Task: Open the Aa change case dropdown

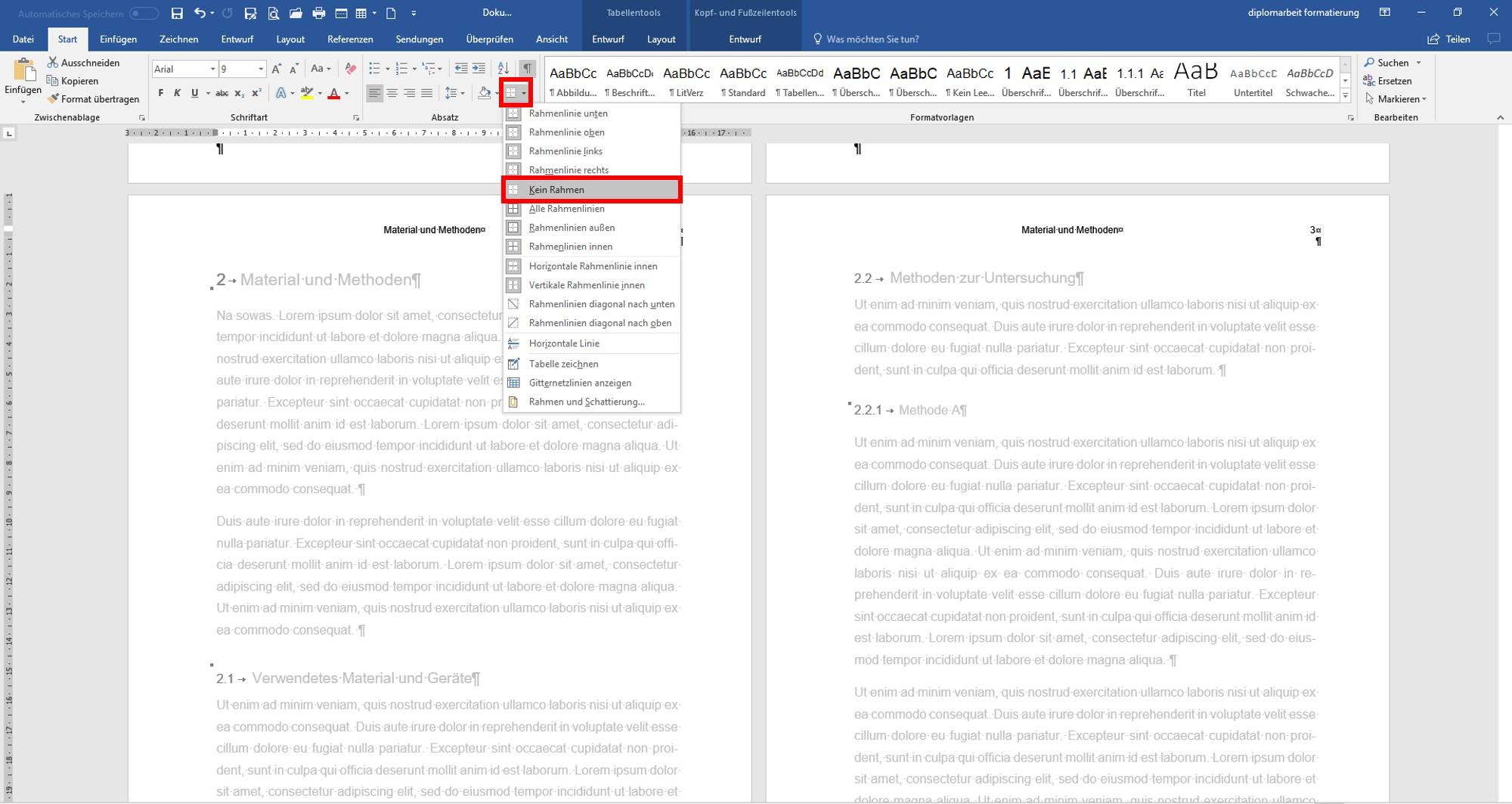Action: 321,69
